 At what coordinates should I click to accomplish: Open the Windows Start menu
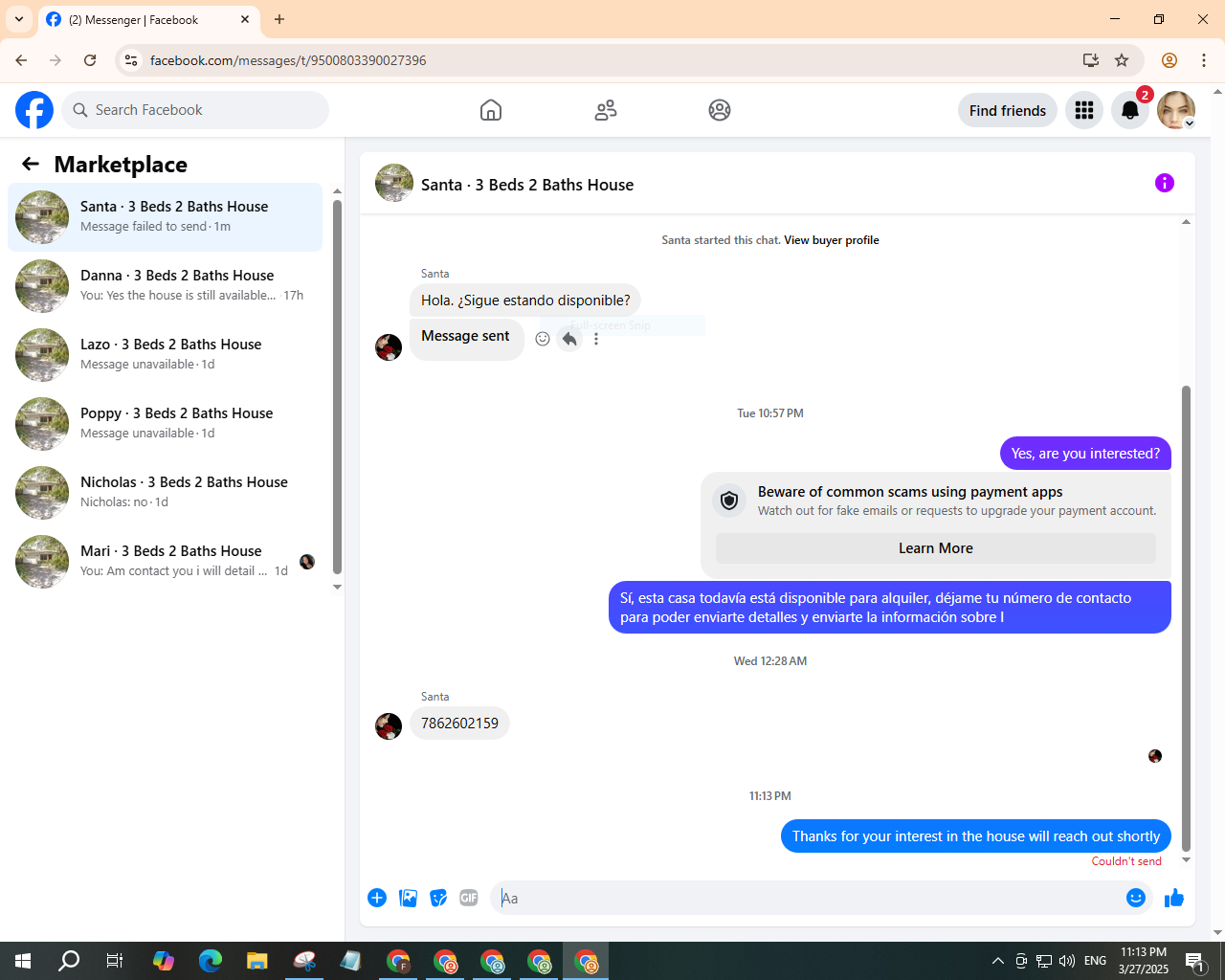coord(23,961)
